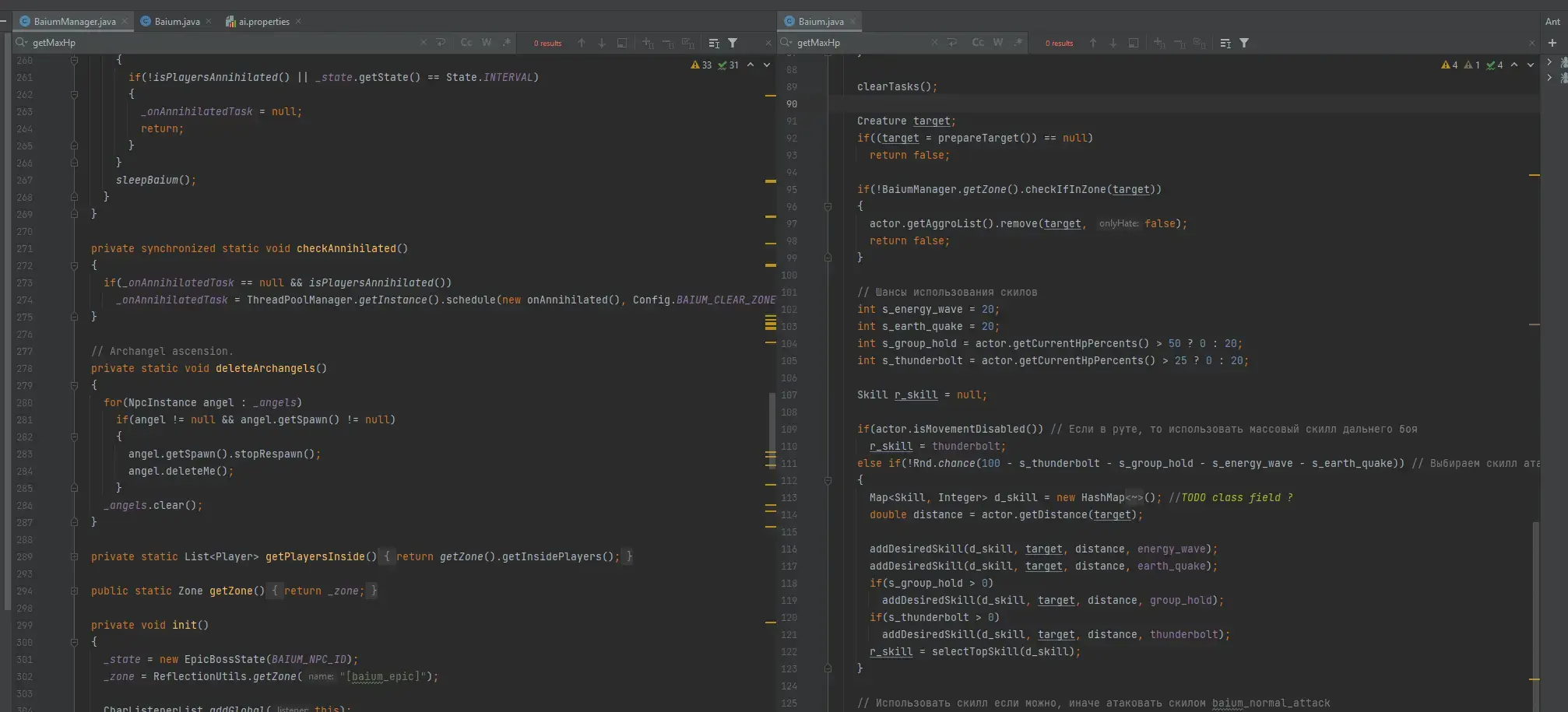Screen dimensions: 1568x712
Task: Toggle Regex option in right search bar
Action: 1018,43
